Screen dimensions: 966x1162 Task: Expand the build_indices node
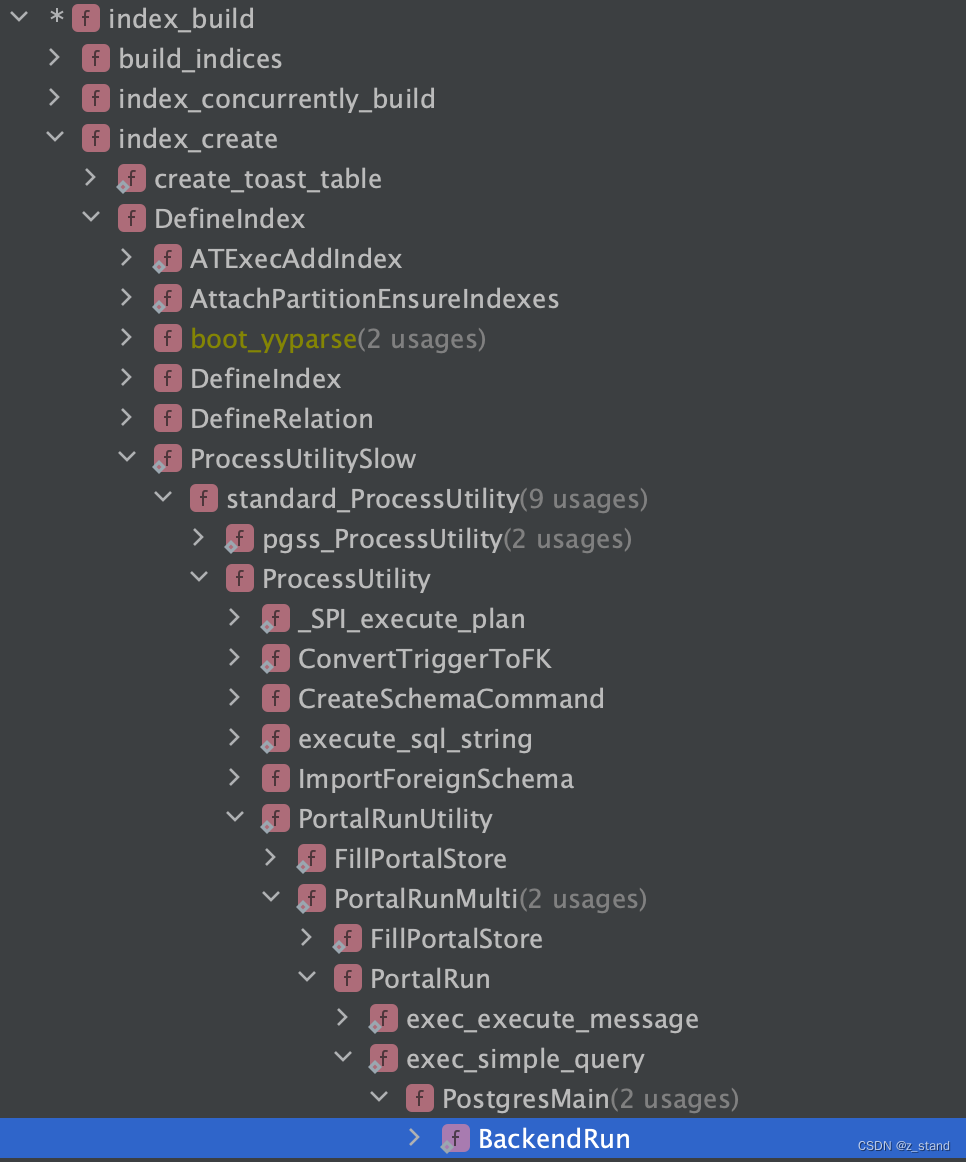click(x=55, y=58)
